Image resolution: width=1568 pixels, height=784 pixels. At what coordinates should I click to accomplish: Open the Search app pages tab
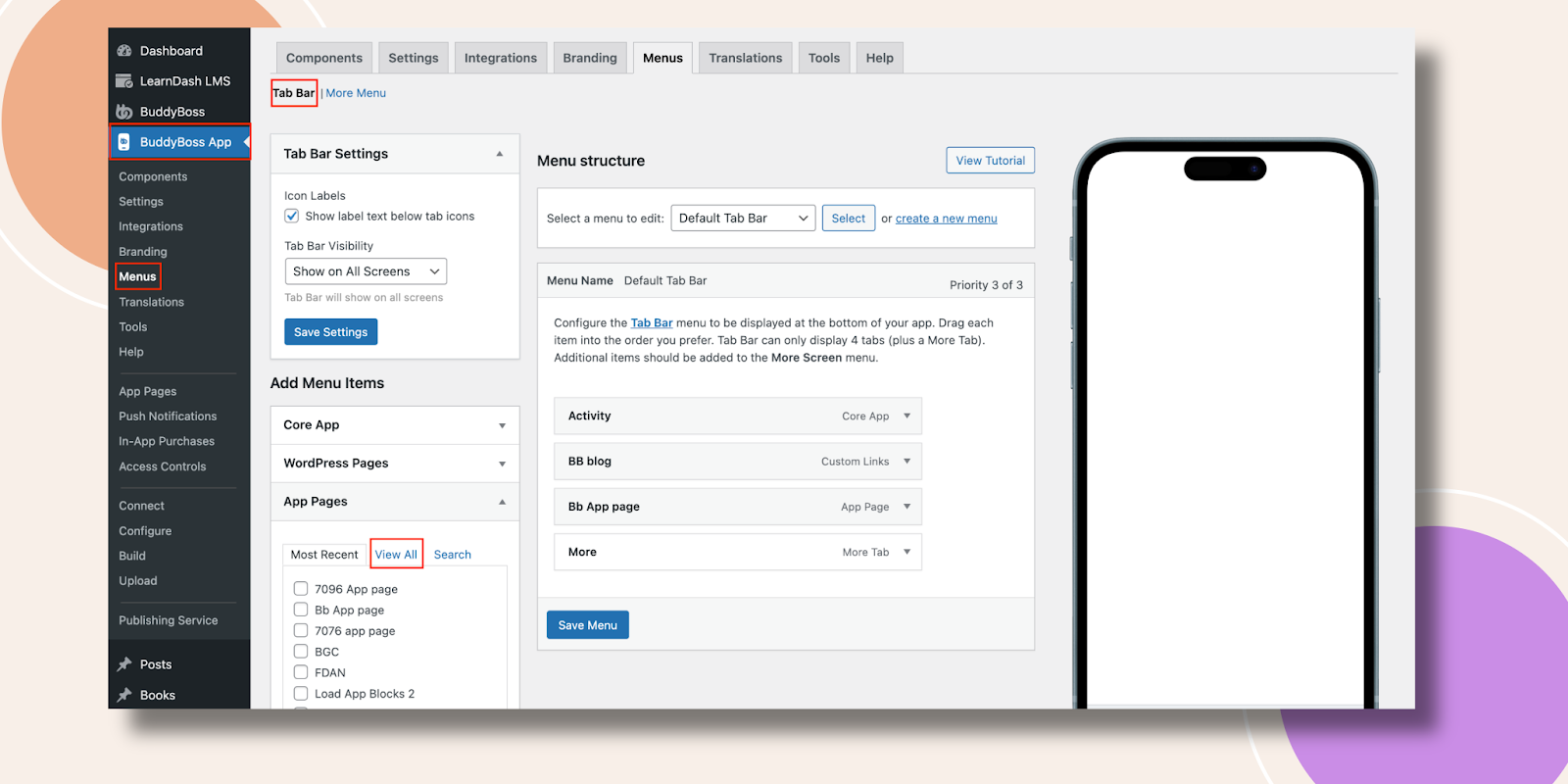tap(453, 555)
